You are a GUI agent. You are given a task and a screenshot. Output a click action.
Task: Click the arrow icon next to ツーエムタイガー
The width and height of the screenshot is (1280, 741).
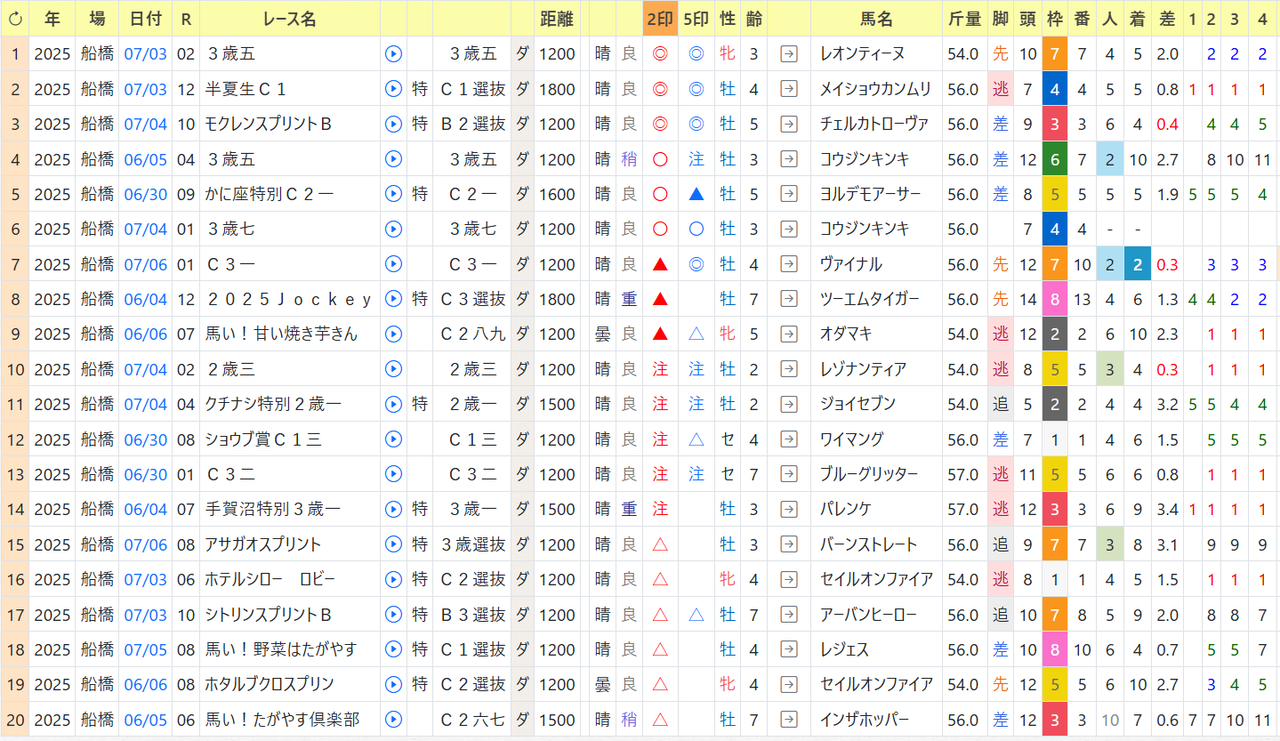tap(789, 299)
